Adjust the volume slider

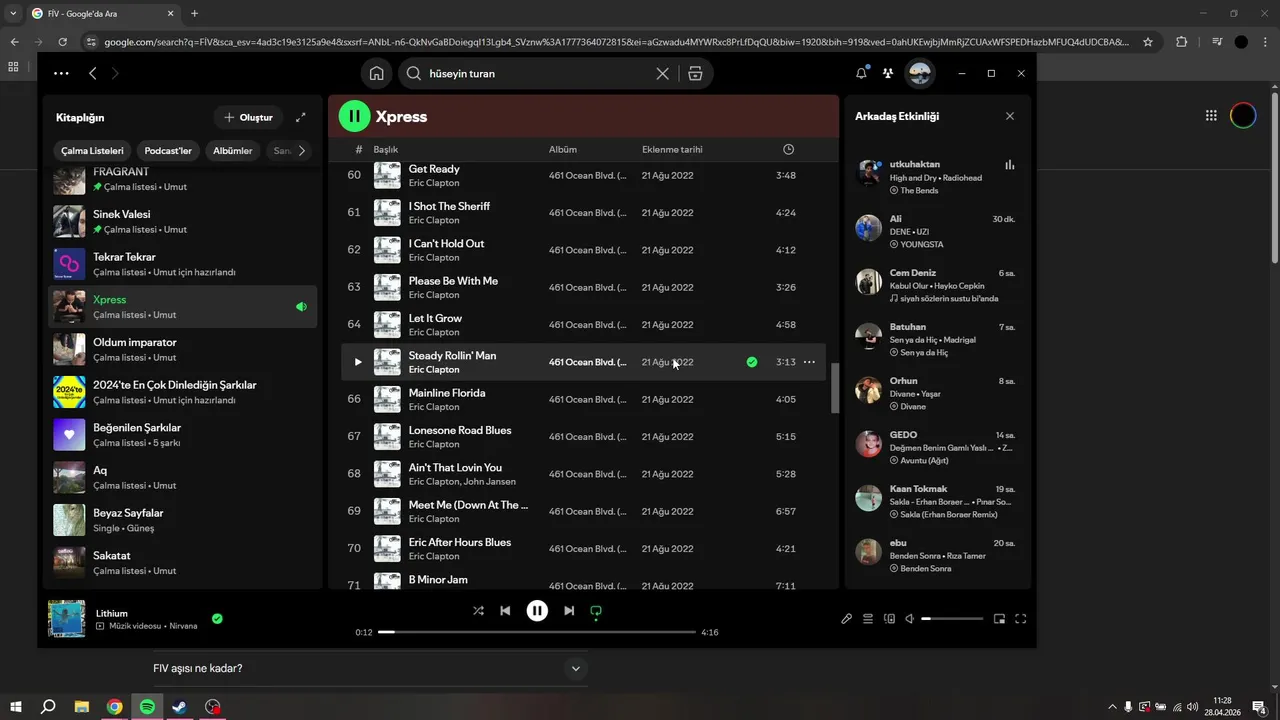[952, 619]
